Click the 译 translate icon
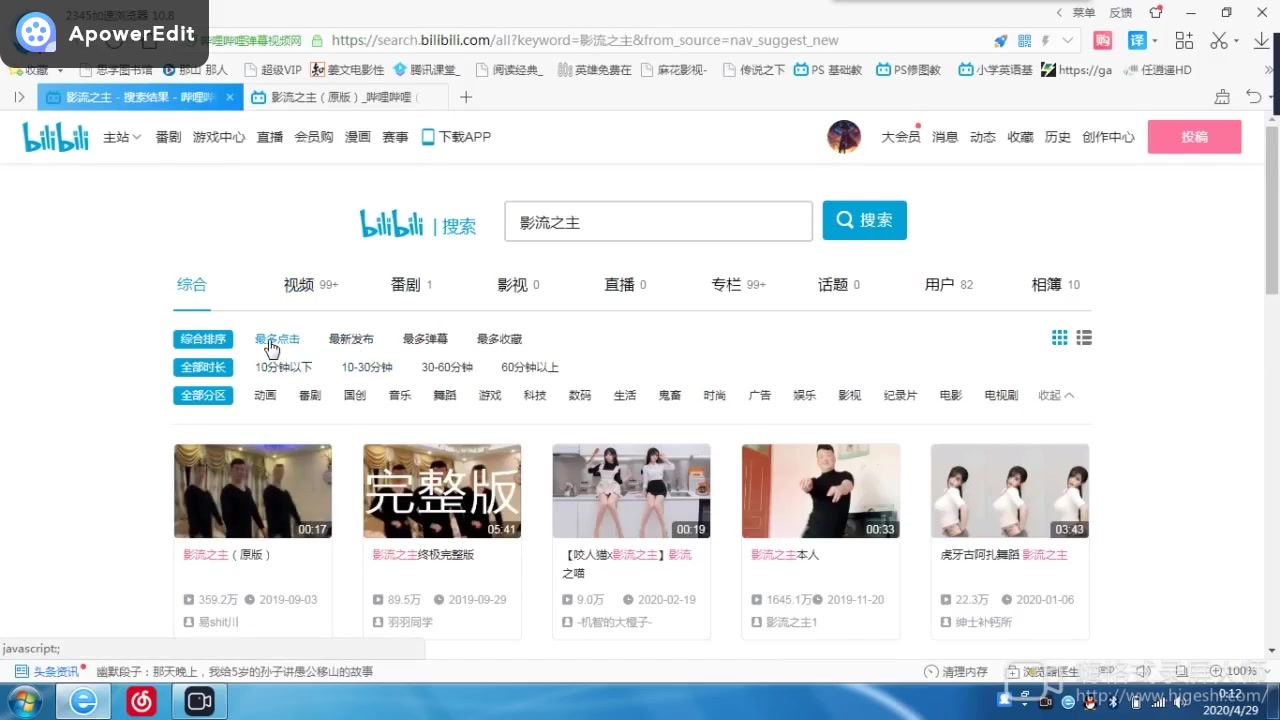 1137,41
